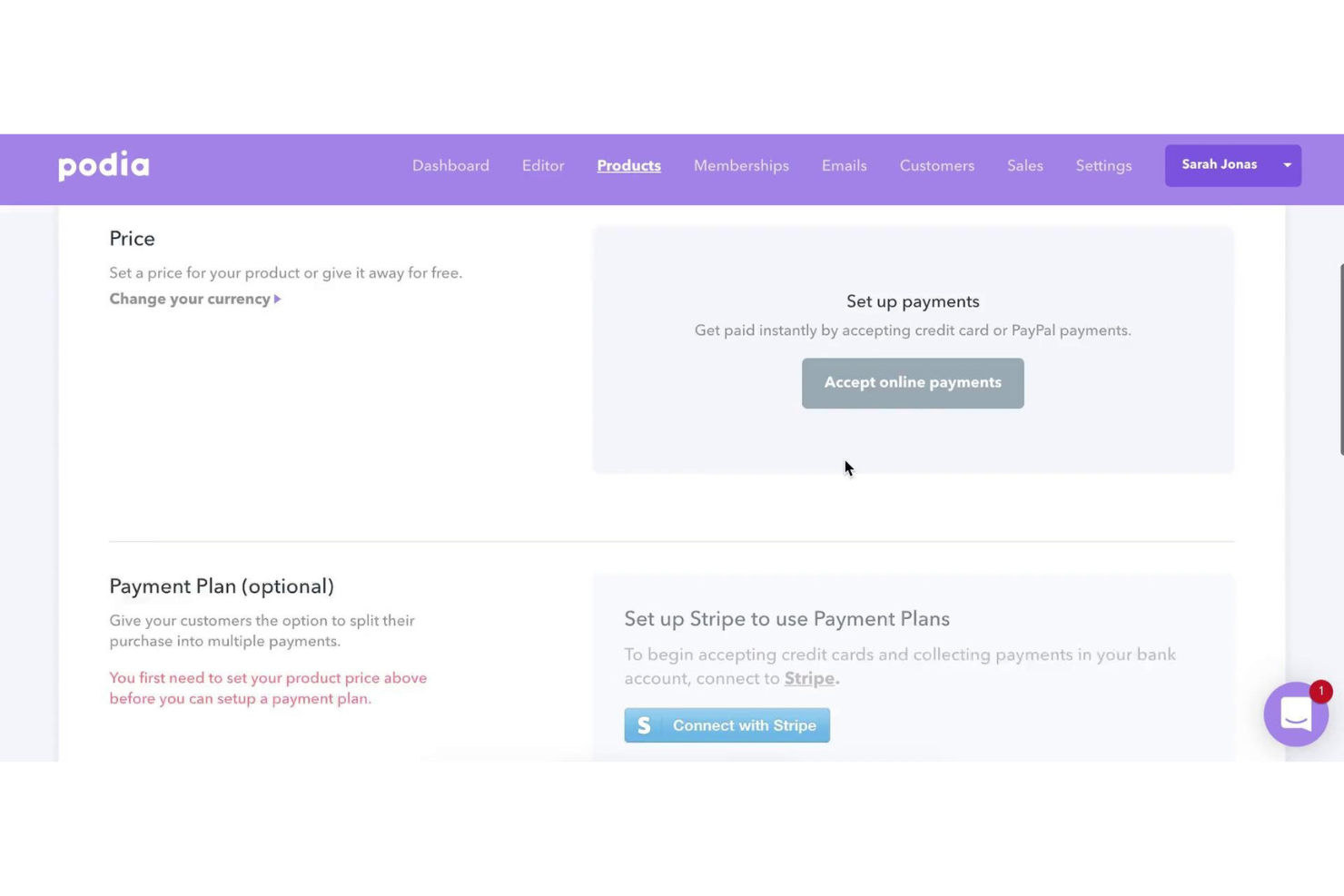The height and width of the screenshot is (896, 1344).
Task: Open the Intercom chat bubble
Action: pyautogui.click(x=1296, y=714)
